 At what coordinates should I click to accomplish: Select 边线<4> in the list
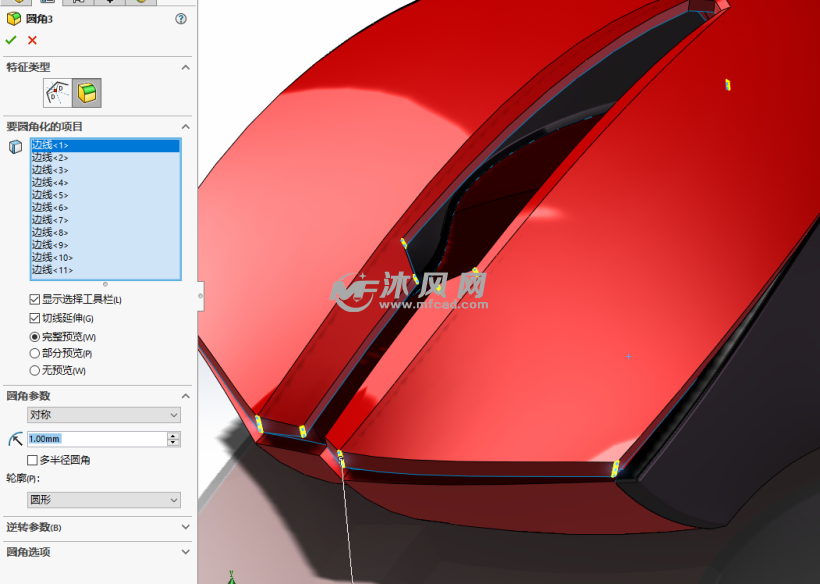(105, 183)
